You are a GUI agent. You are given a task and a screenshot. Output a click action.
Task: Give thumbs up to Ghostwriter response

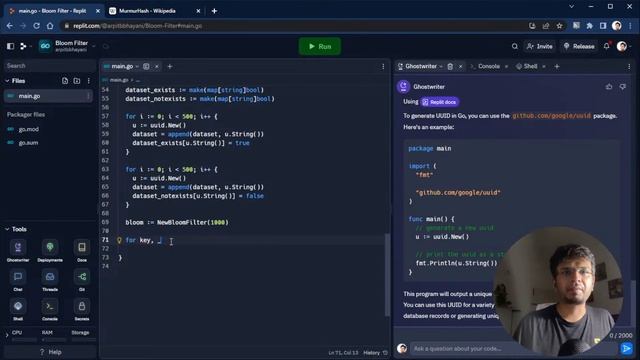[609, 87]
